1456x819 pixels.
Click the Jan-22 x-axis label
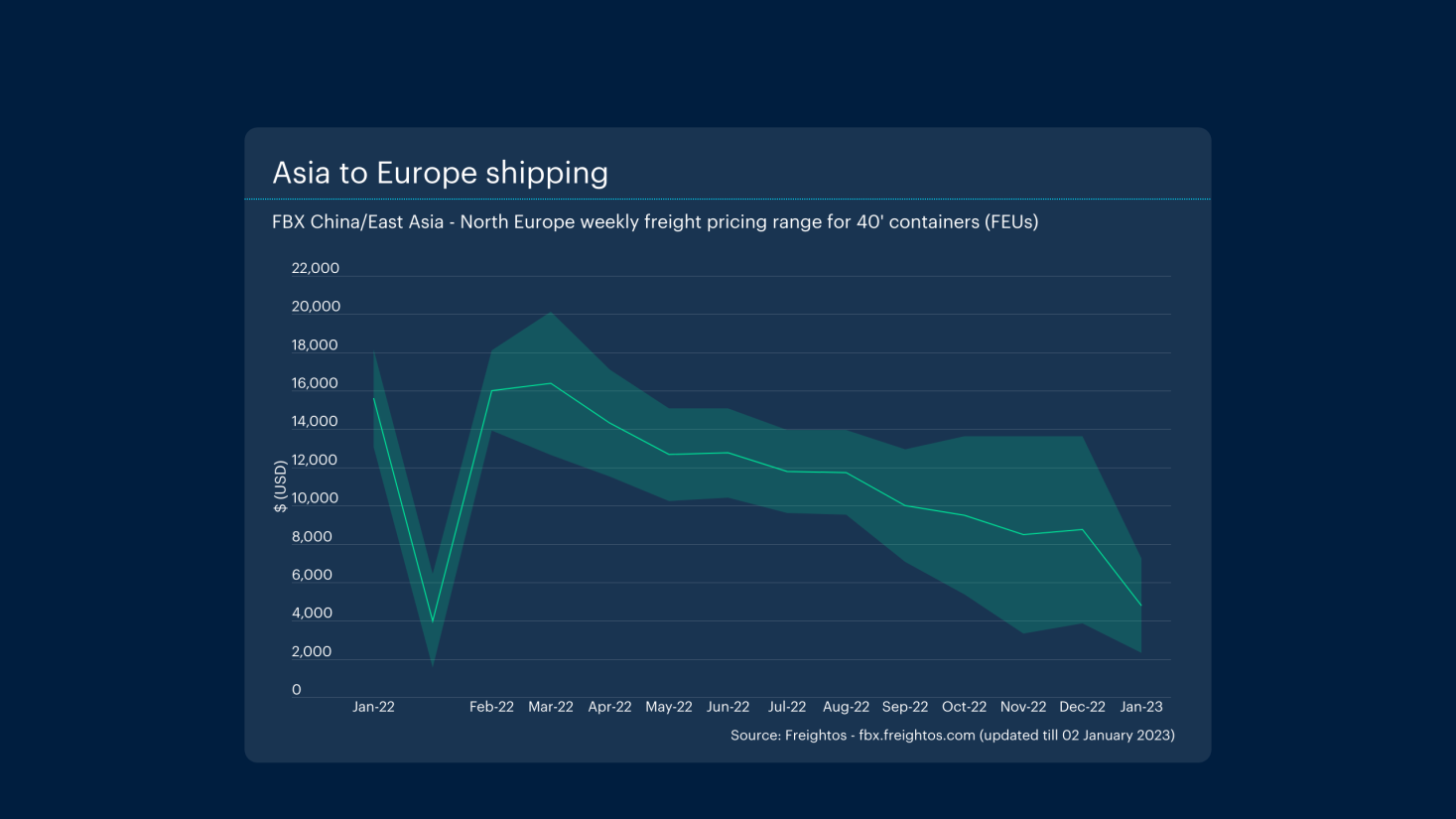[x=373, y=707]
